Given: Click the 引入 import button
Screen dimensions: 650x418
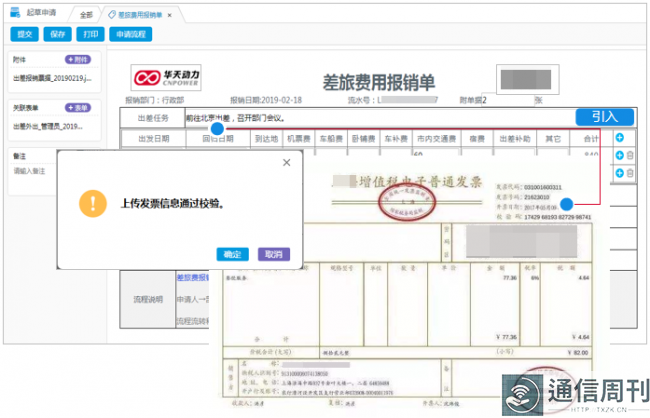Looking at the screenshot, I should (x=604, y=117).
